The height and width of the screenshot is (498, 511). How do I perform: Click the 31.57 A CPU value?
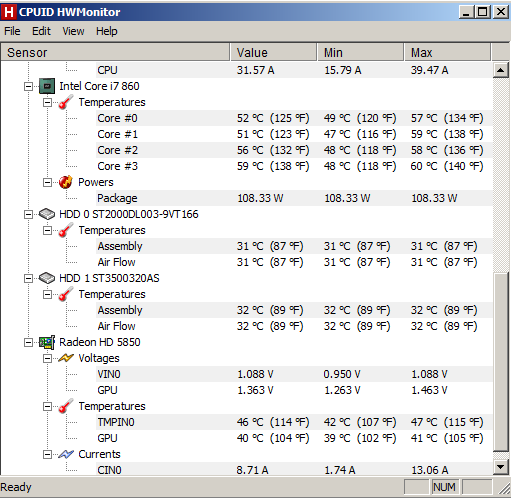[255, 70]
